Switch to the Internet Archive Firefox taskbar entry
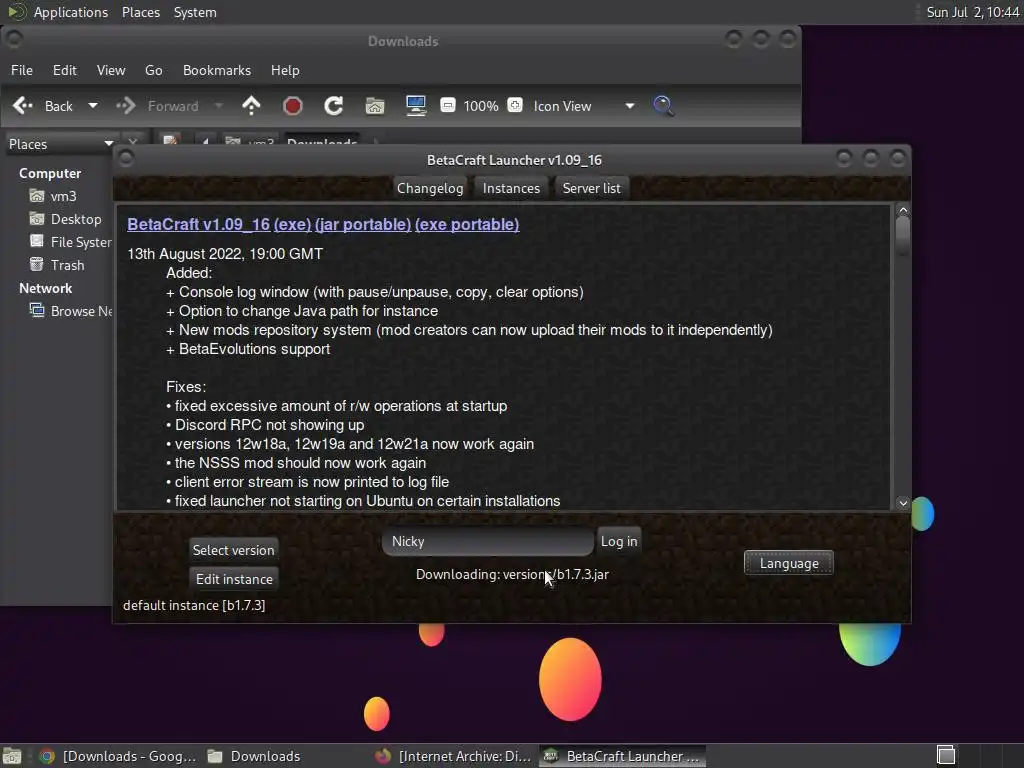Screen dimensions: 1024x768 click(453, 756)
